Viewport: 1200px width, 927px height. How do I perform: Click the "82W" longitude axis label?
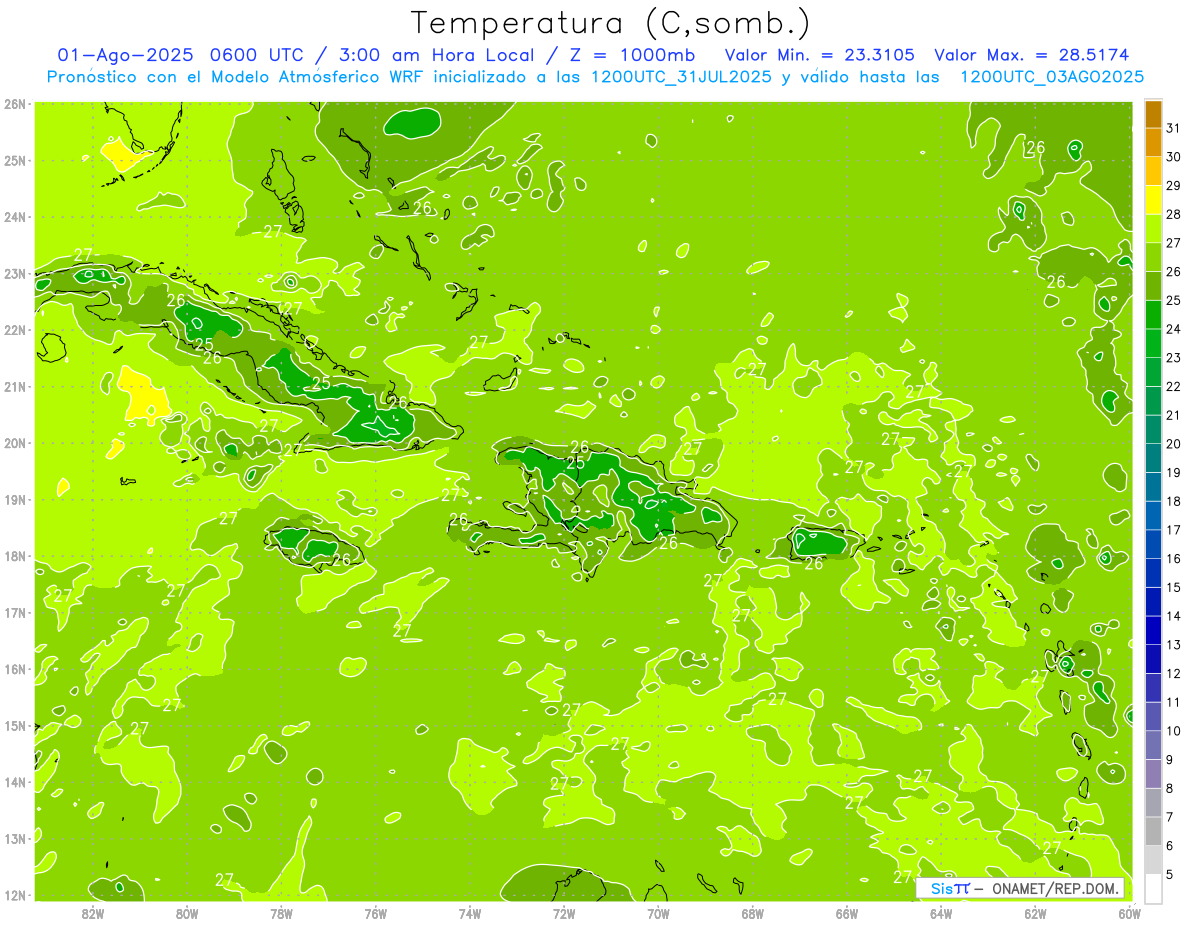(93, 914)
